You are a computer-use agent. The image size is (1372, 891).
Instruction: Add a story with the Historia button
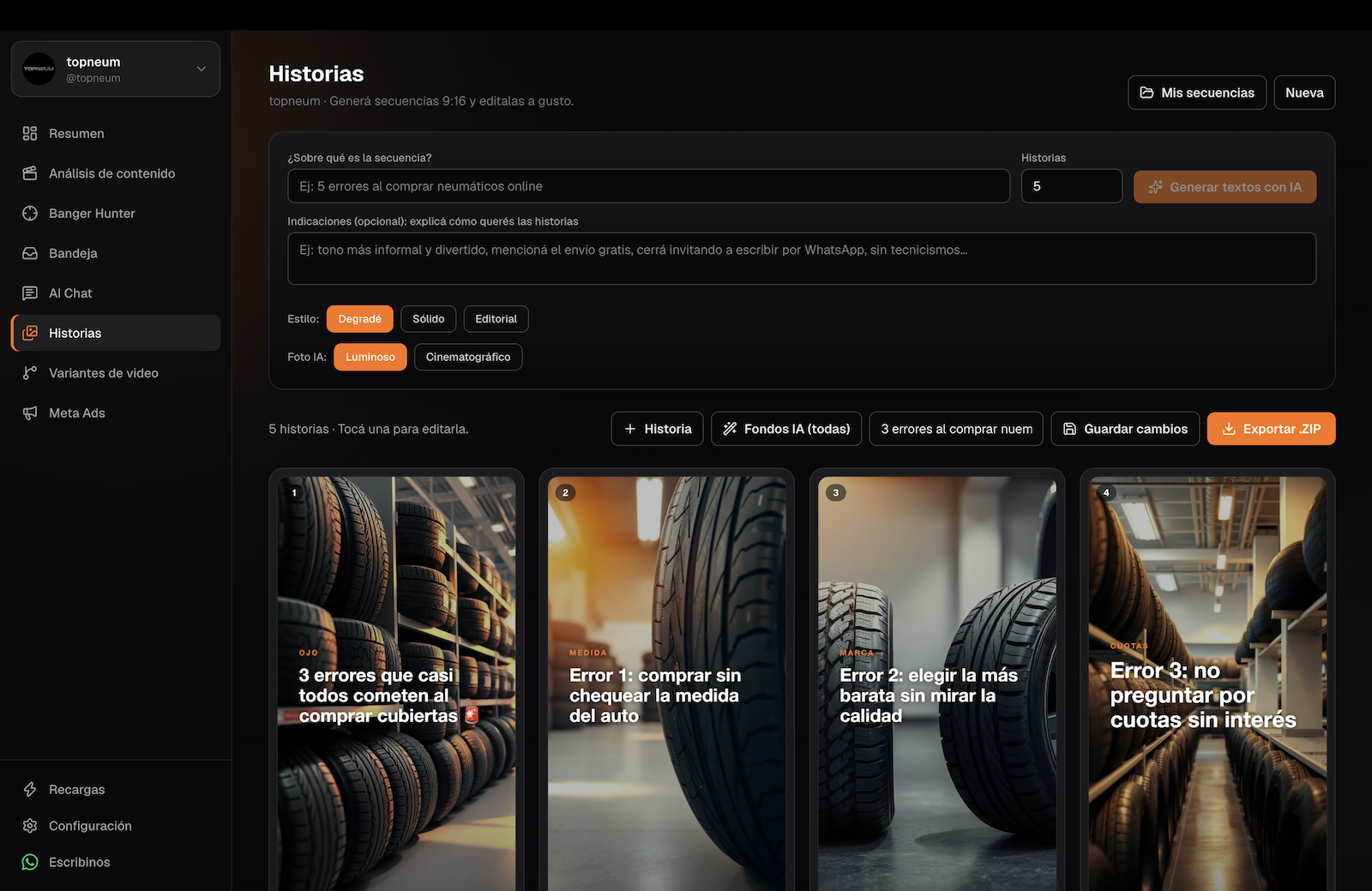pos(658,429)
